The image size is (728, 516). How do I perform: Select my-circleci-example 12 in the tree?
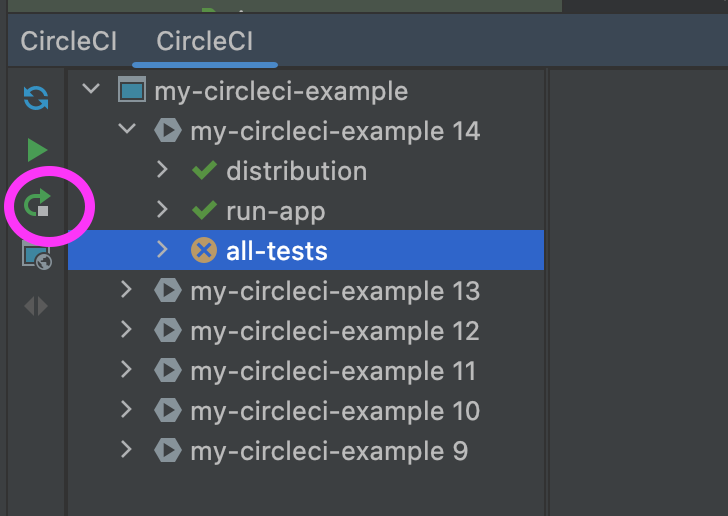pos(306,330)
